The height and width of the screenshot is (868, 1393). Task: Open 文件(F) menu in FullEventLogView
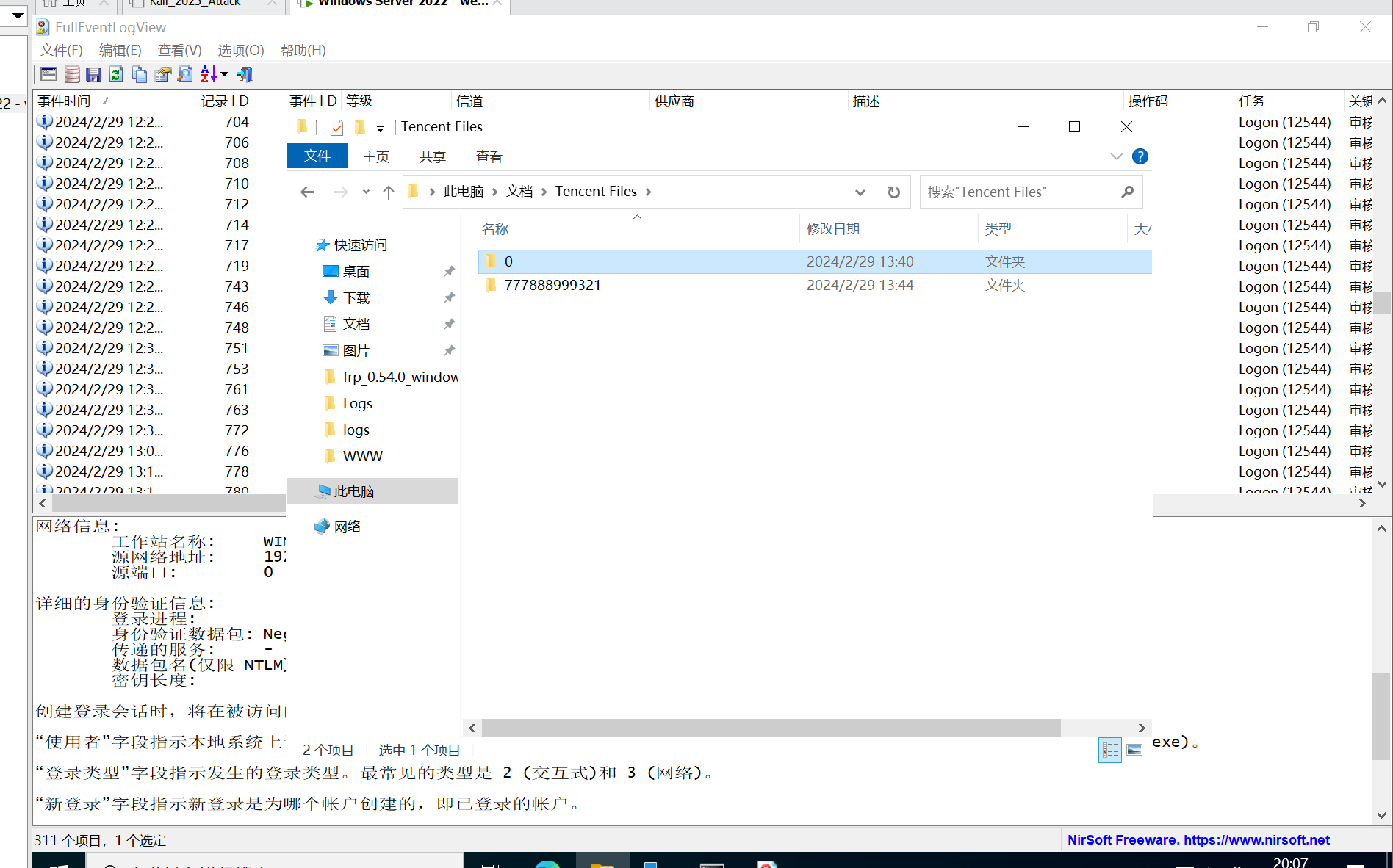(62, 50)
